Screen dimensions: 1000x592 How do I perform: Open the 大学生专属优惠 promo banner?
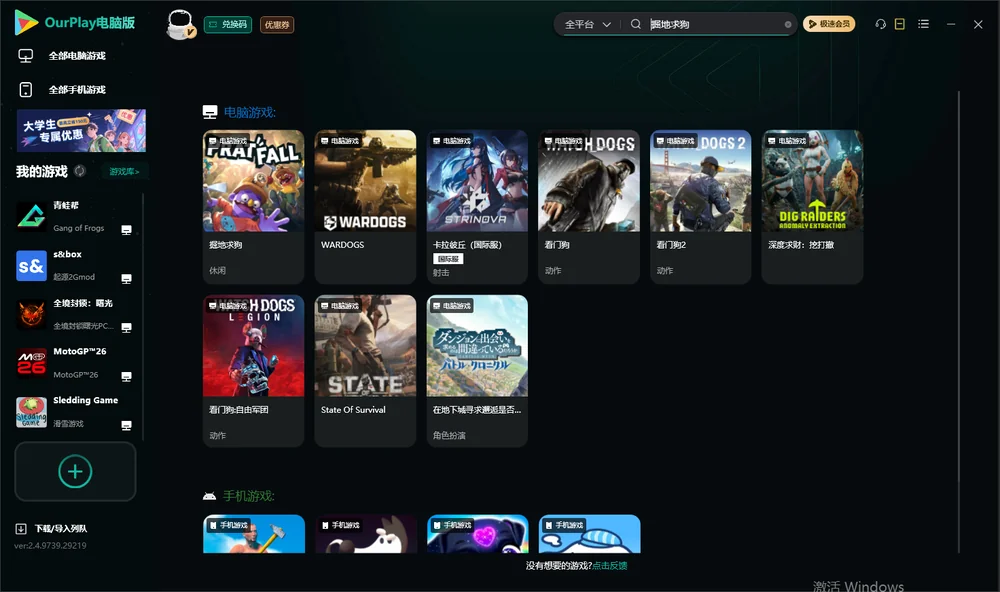pos(81,130)
